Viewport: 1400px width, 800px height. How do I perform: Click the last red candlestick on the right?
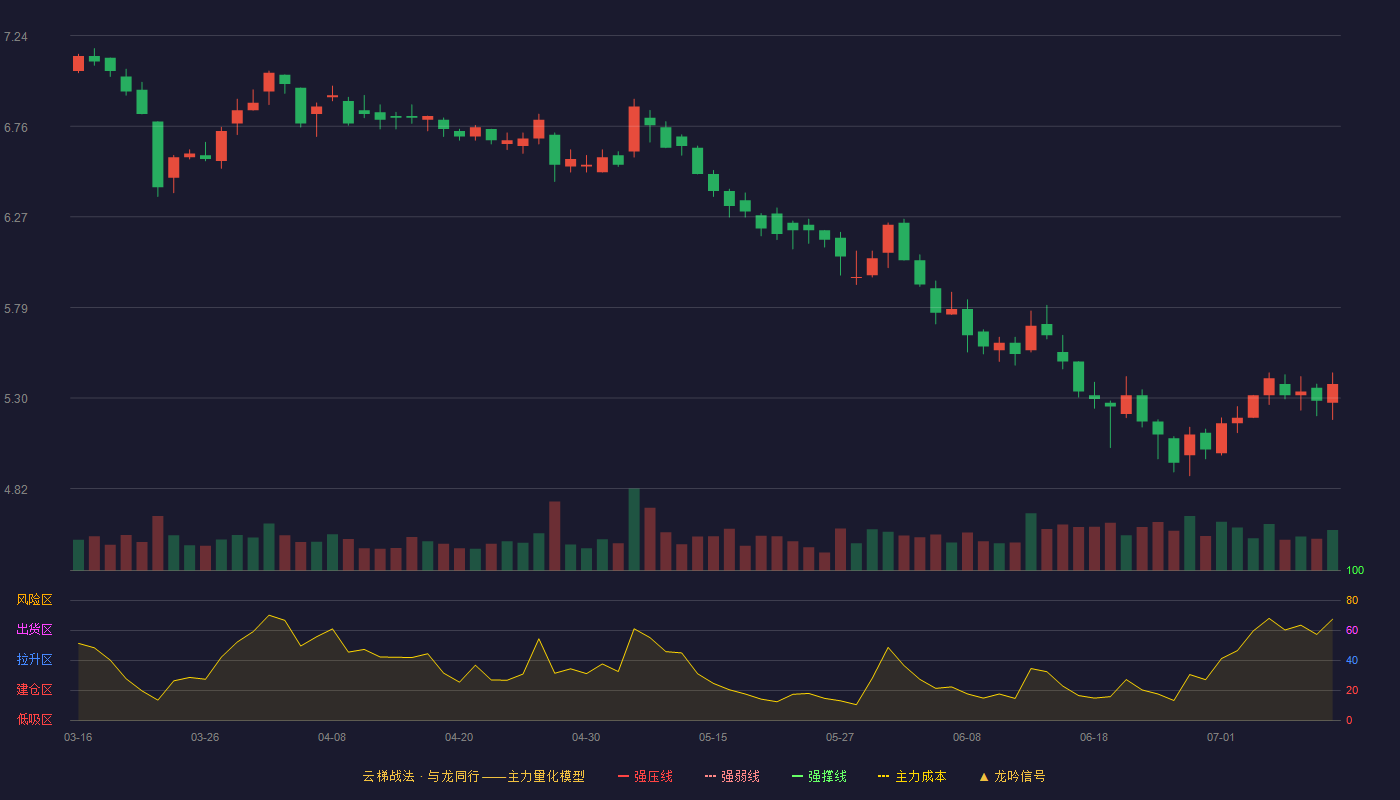(1332, 393)
